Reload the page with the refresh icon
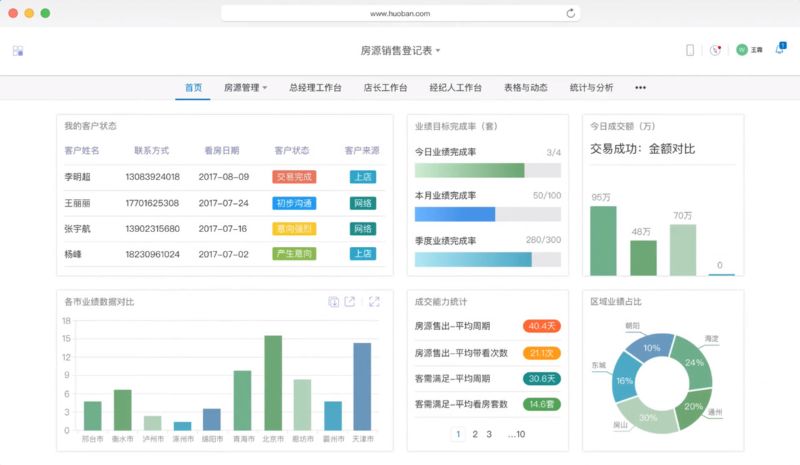 (570, 13)
